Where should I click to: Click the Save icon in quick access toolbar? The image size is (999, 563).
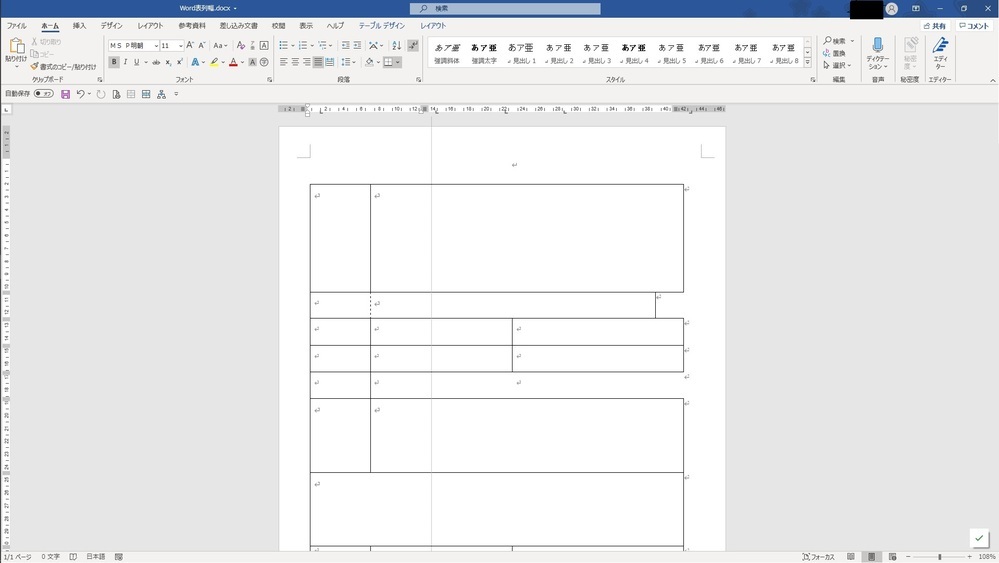[65, 94]
